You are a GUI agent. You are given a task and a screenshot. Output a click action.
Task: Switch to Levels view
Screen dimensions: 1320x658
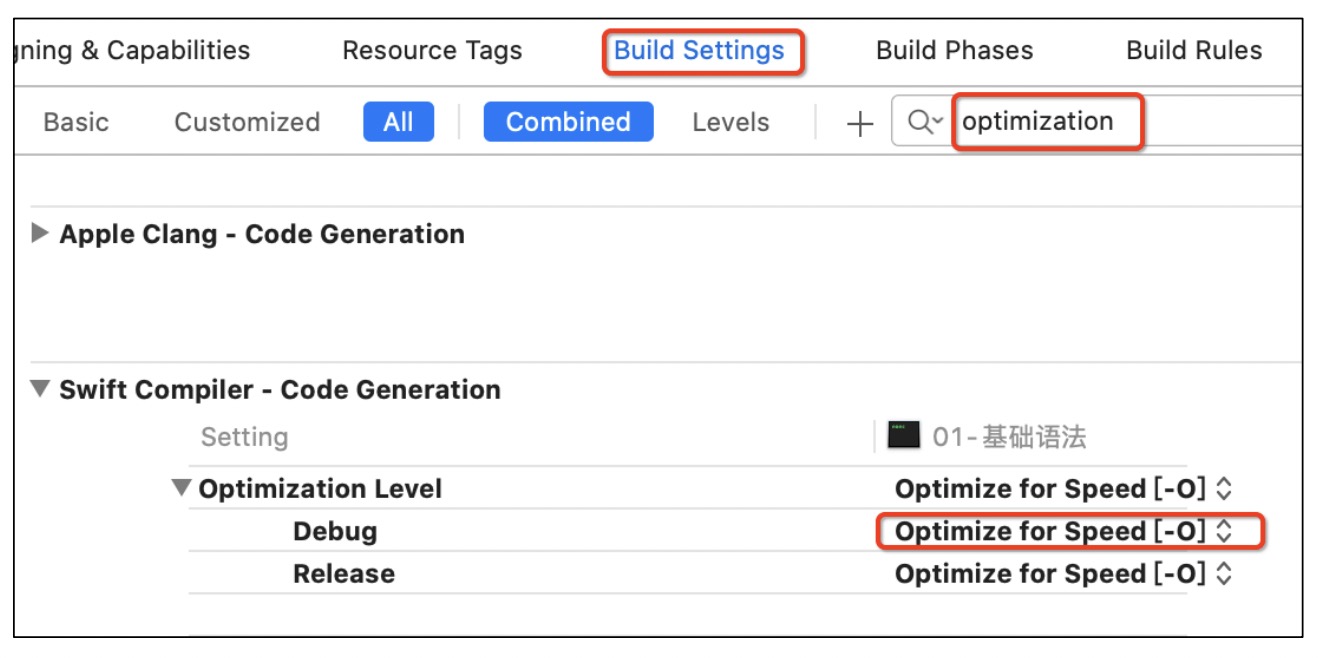click(x=730, y=122)
